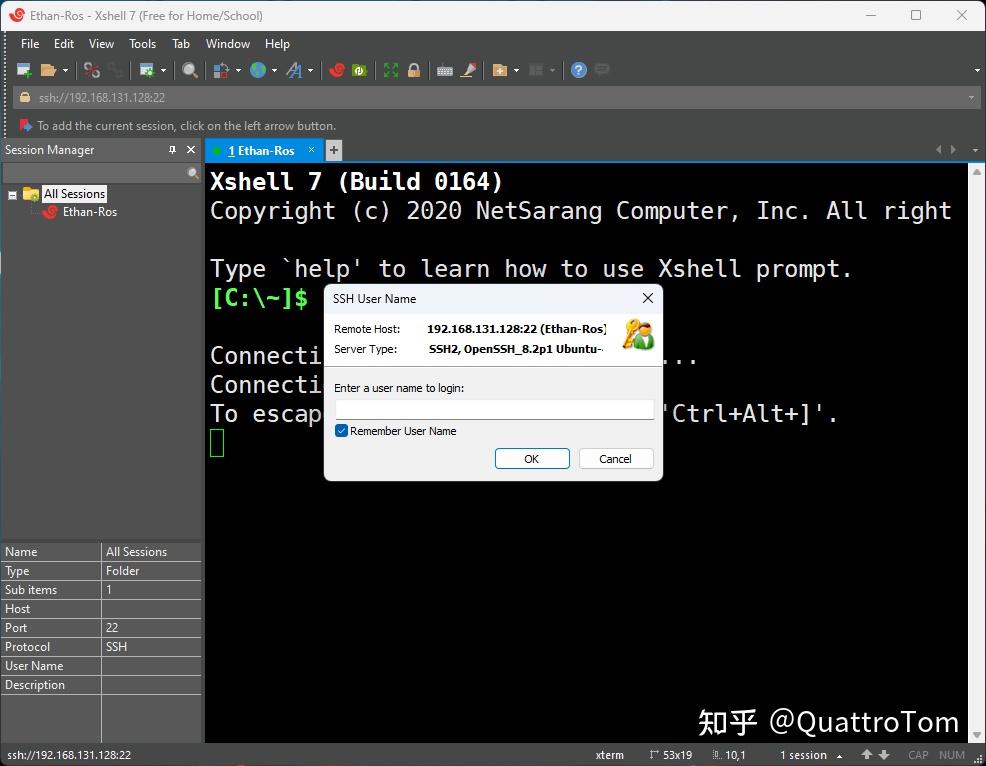This screenshot has height=766, width=986.
Task: Click the color scheme toolbar icon
Action: [221, 70]
